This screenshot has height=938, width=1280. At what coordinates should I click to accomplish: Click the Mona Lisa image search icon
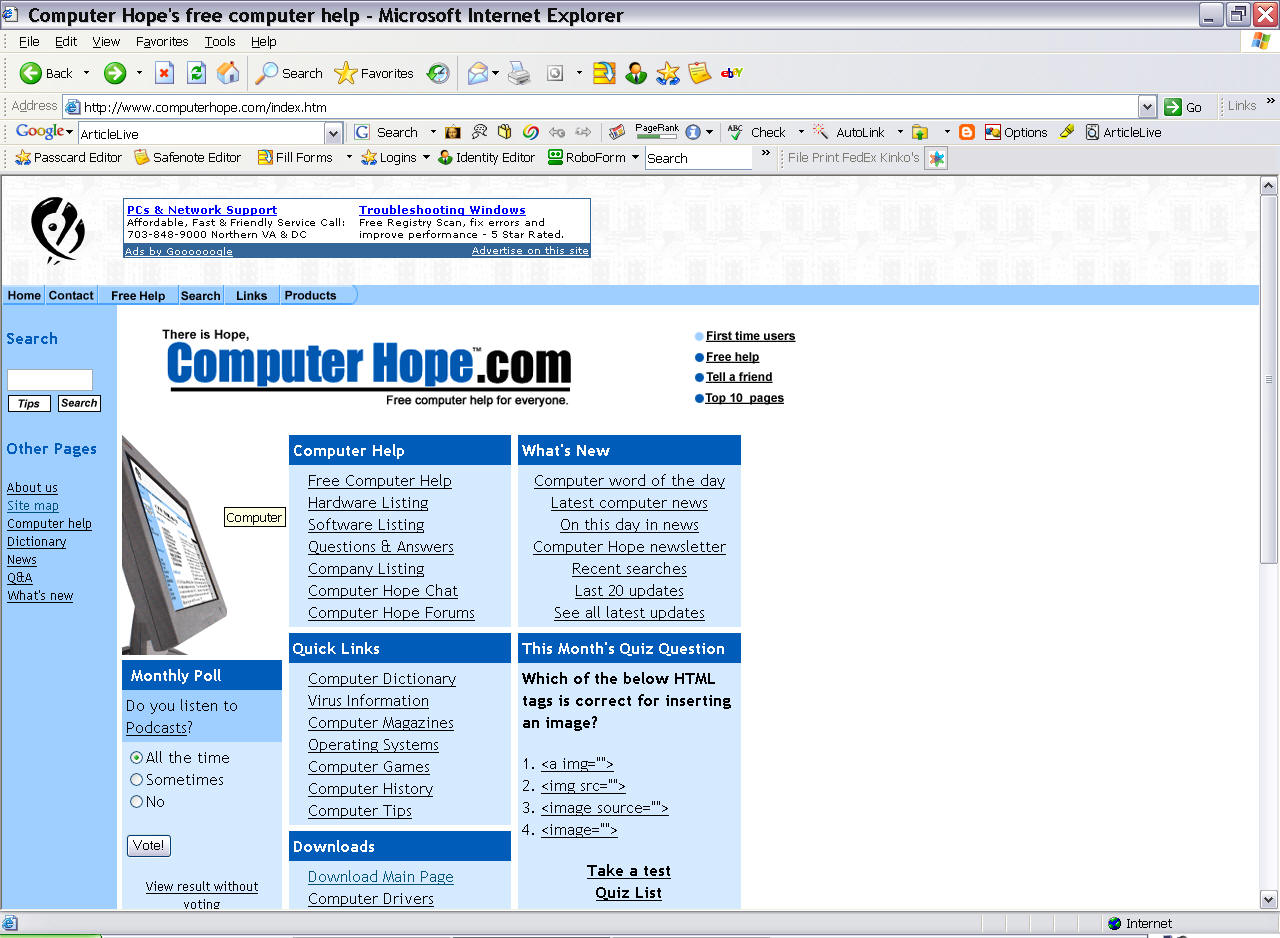pos(453,132)
